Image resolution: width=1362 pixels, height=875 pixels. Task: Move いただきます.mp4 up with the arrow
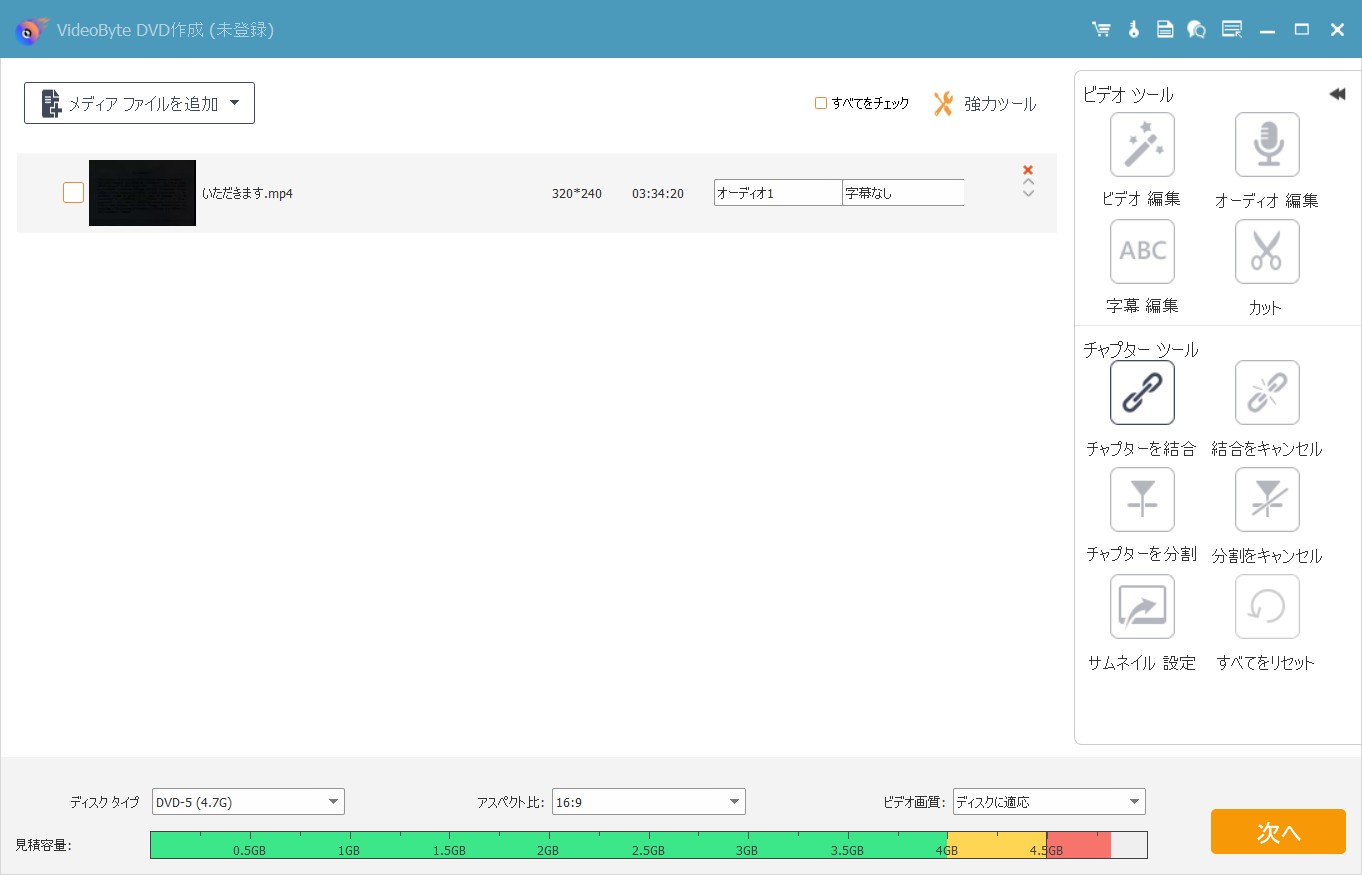(x=1028, y=182)
